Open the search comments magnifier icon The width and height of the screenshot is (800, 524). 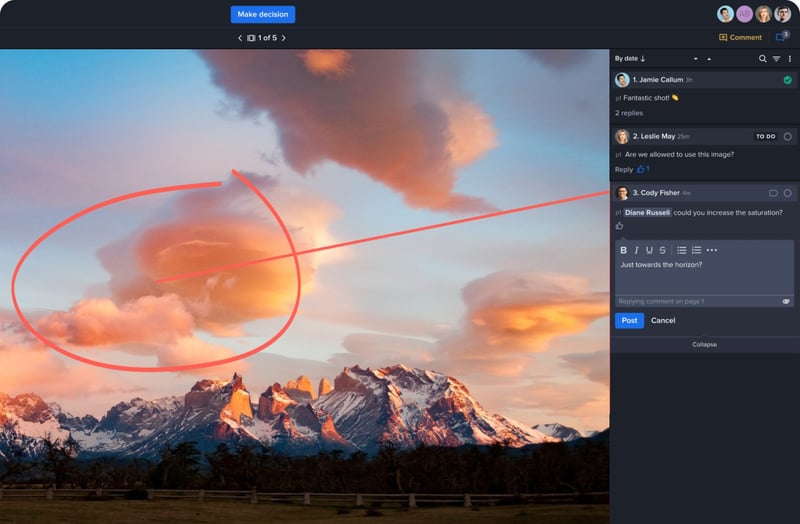coord(762,59)
